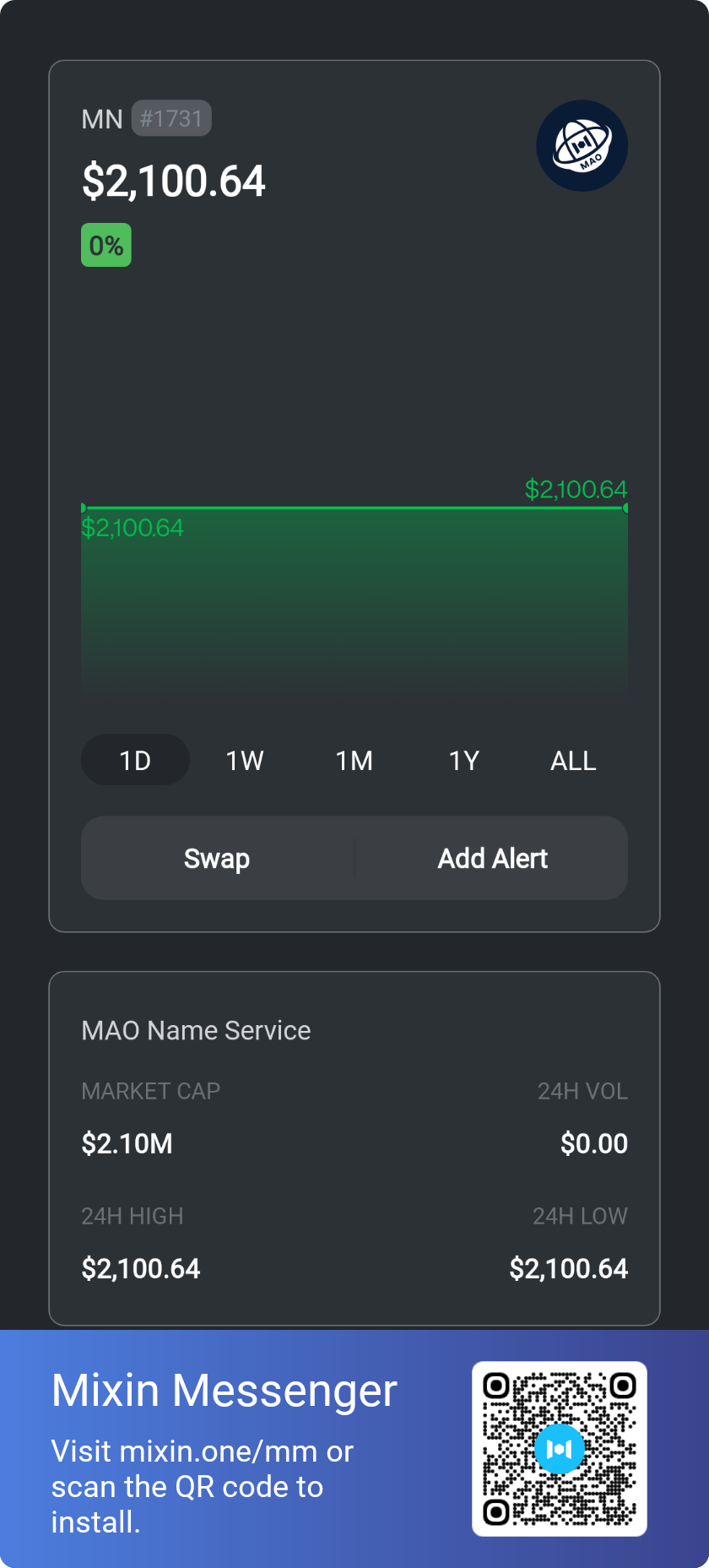
Task: Open the Mixin QR code image
Action: coord(560,1449)
